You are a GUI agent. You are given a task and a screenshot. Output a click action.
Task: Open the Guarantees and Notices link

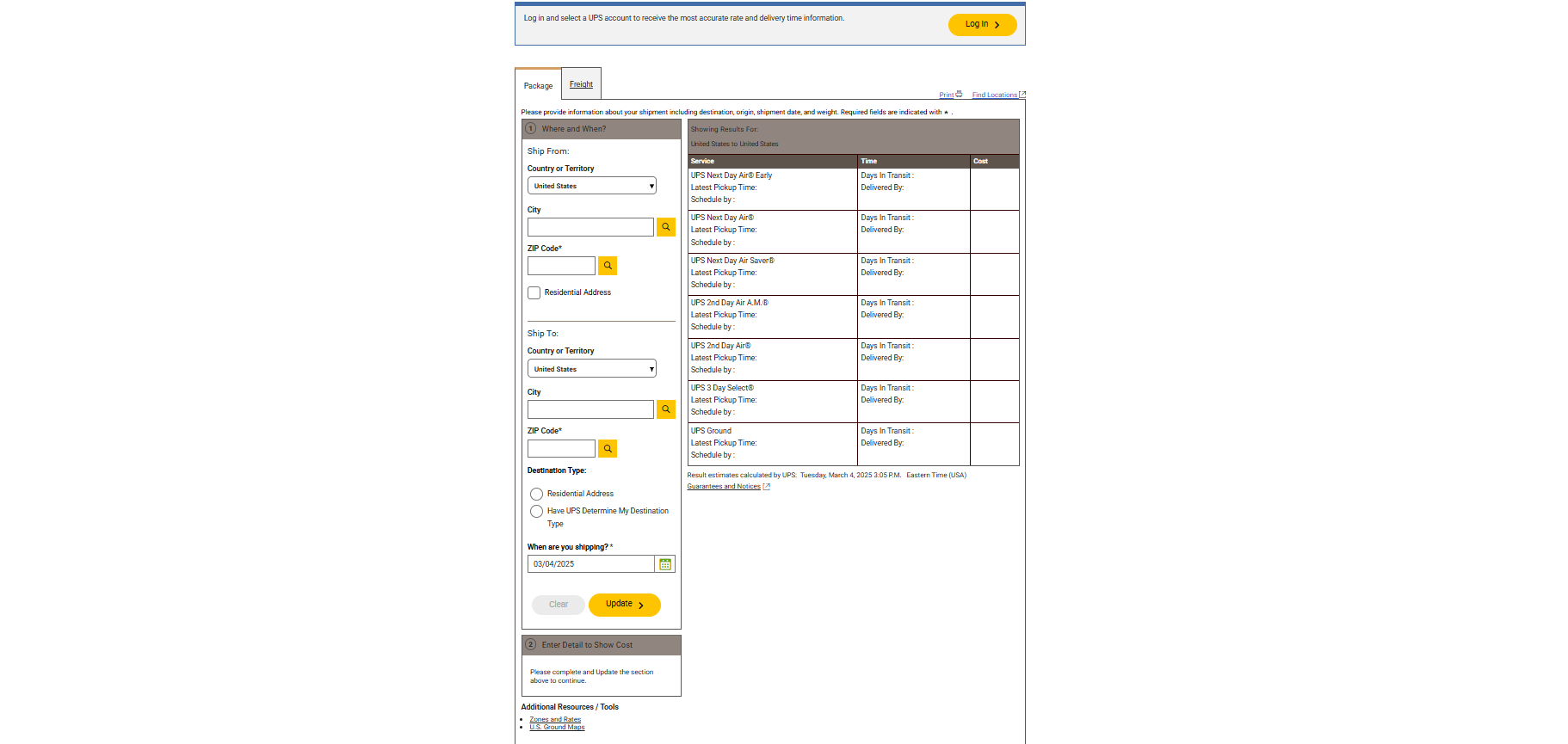click(x=728, y=487)
